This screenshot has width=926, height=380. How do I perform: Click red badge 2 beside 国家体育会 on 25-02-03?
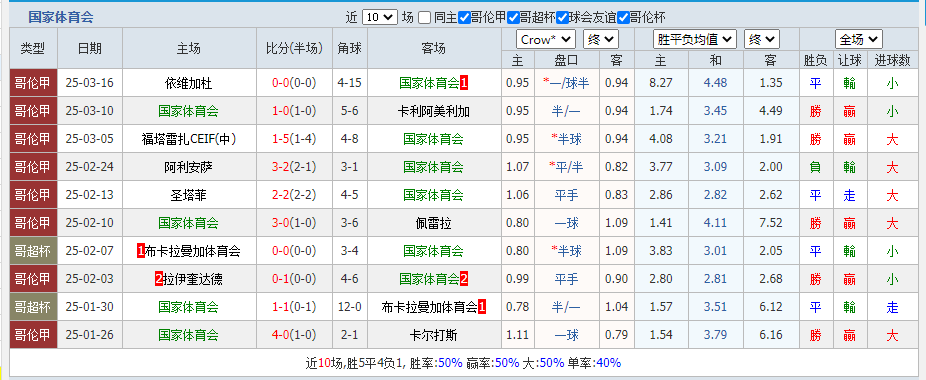(464, 279)
